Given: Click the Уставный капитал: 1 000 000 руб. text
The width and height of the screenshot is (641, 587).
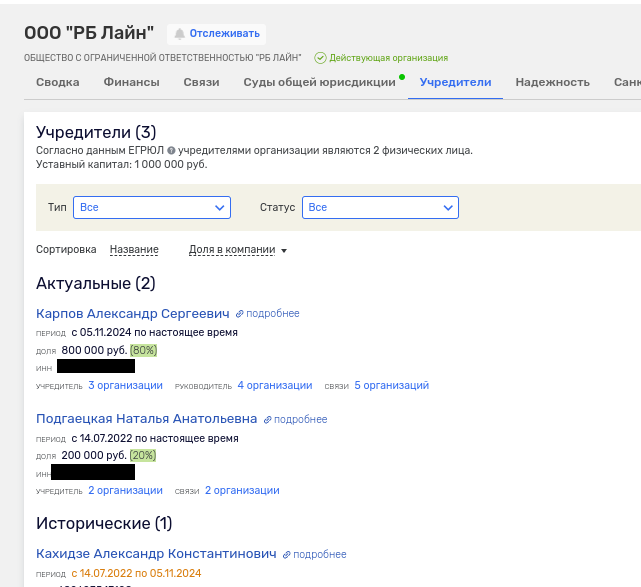Looking at the screenshot, I should click(x=122, y=164).
